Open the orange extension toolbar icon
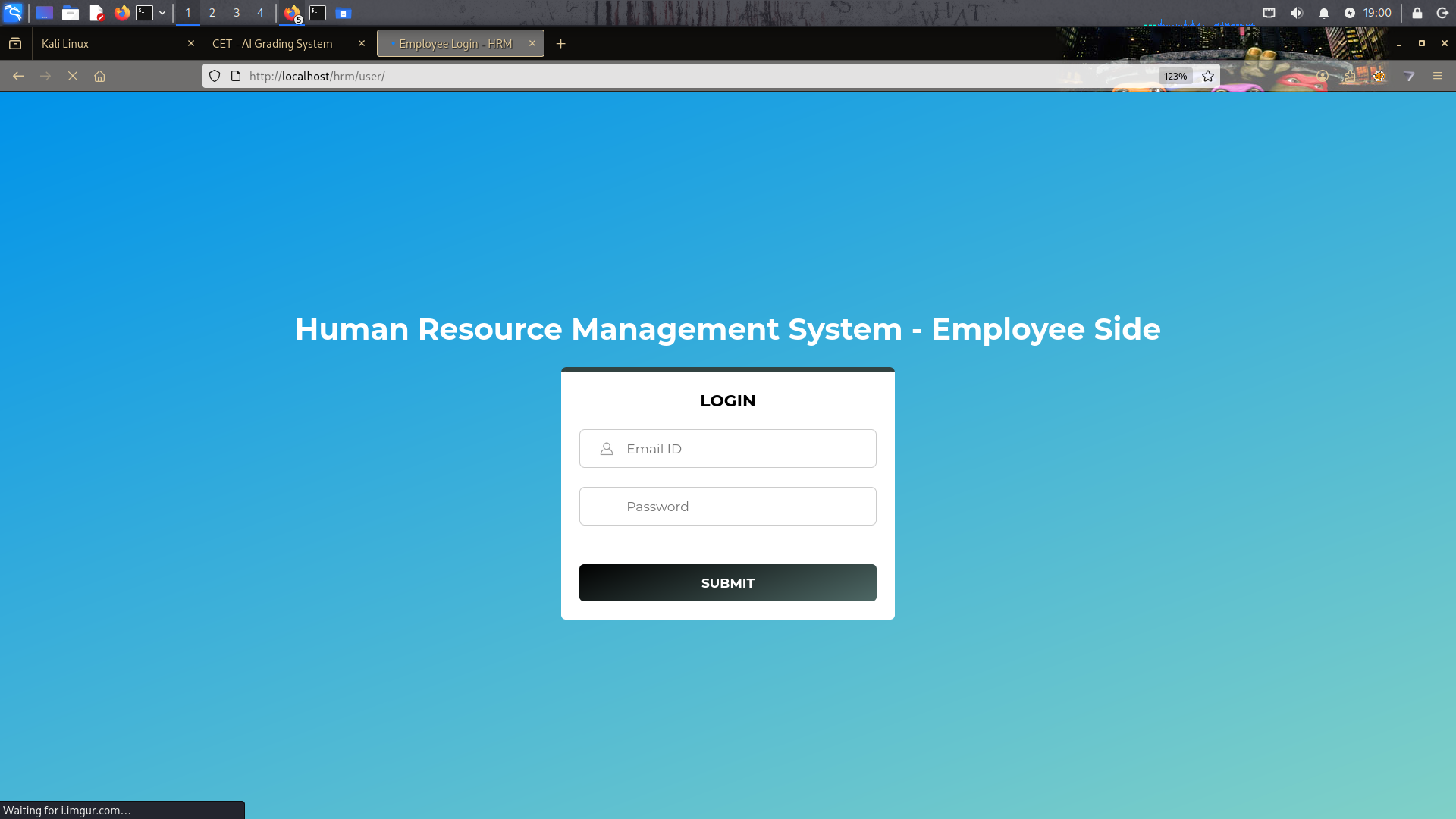The image size is (1456, 819). coord(1379,76)
